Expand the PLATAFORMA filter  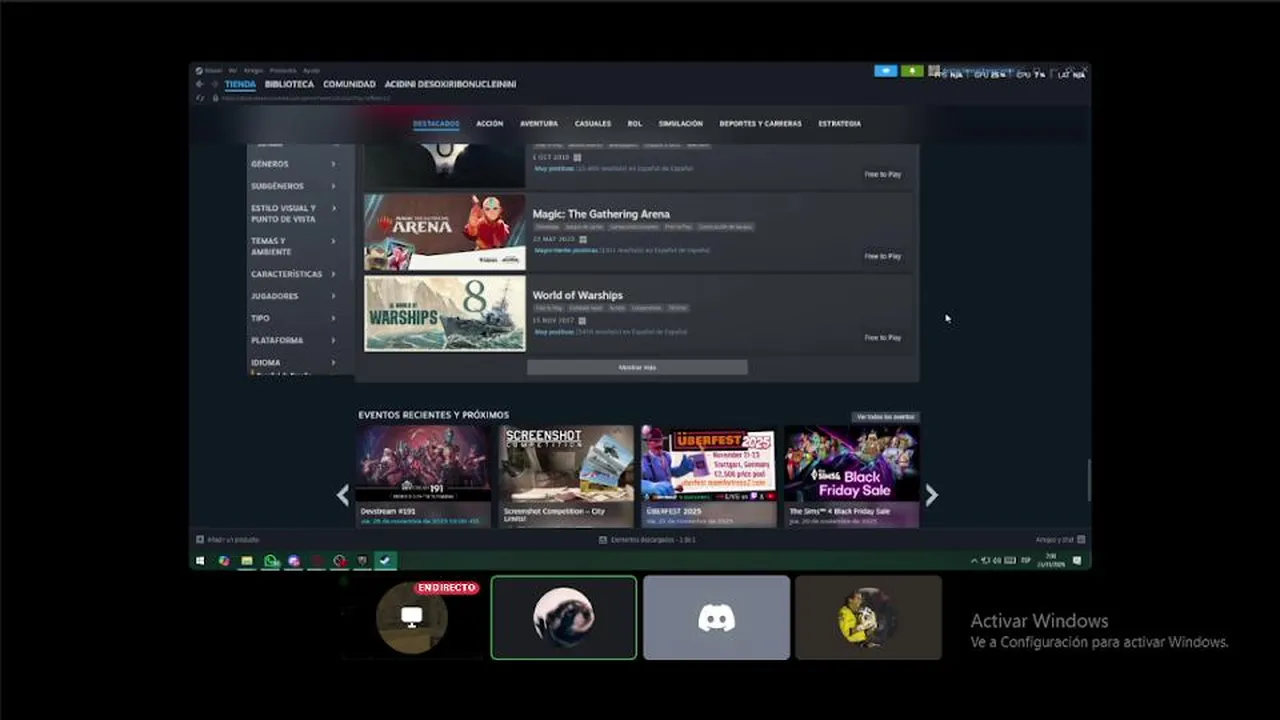(x=294, y=340)
